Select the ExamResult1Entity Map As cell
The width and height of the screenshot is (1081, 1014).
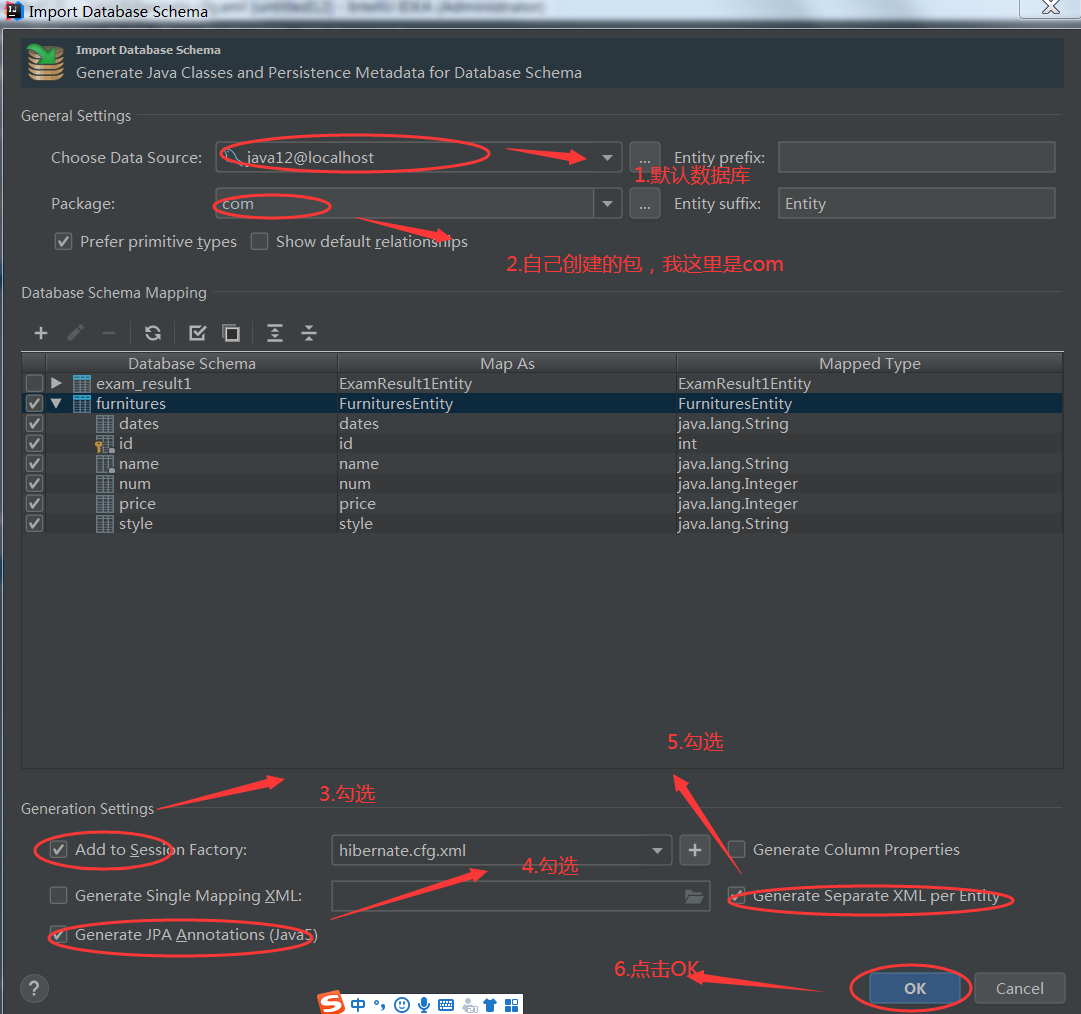[507, 383]
